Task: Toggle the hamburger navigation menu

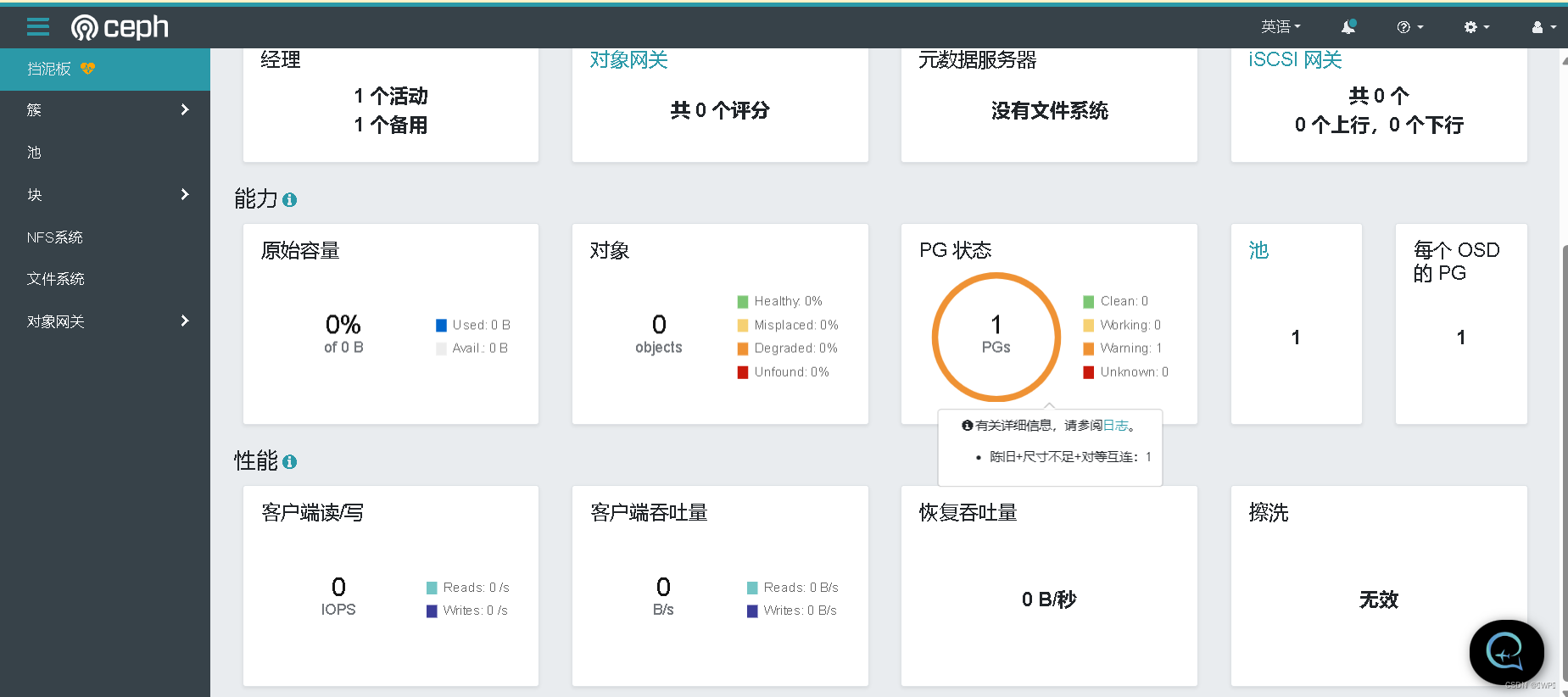Action: pyautogui.click(x=38, y=27)
